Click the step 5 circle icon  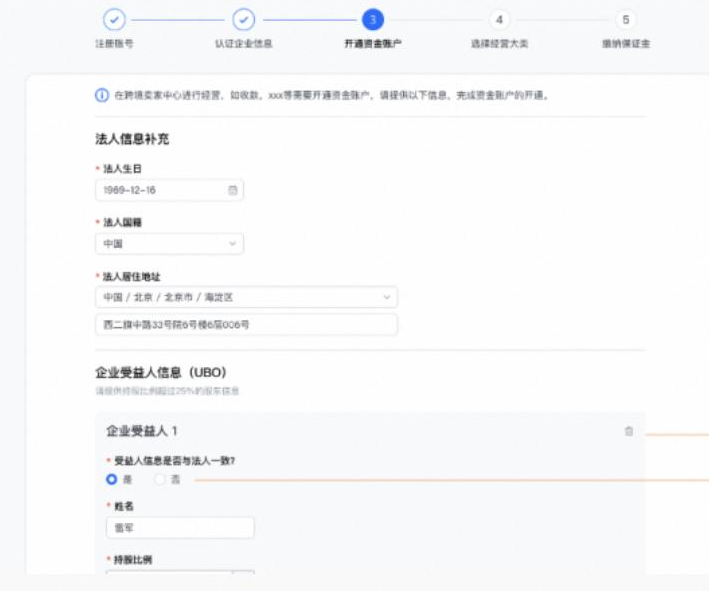click(626, 19)
